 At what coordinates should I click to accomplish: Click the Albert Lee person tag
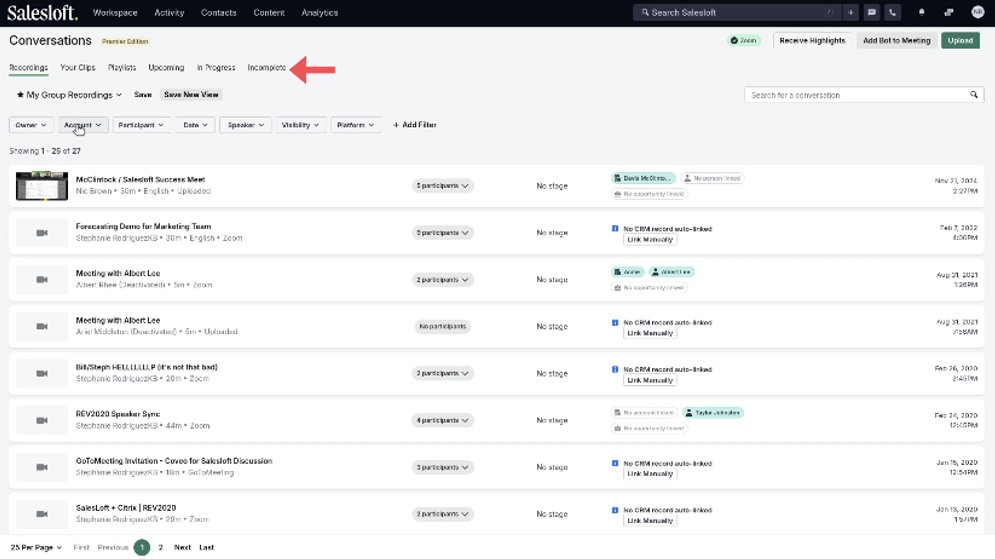click(x=671, y=272)
